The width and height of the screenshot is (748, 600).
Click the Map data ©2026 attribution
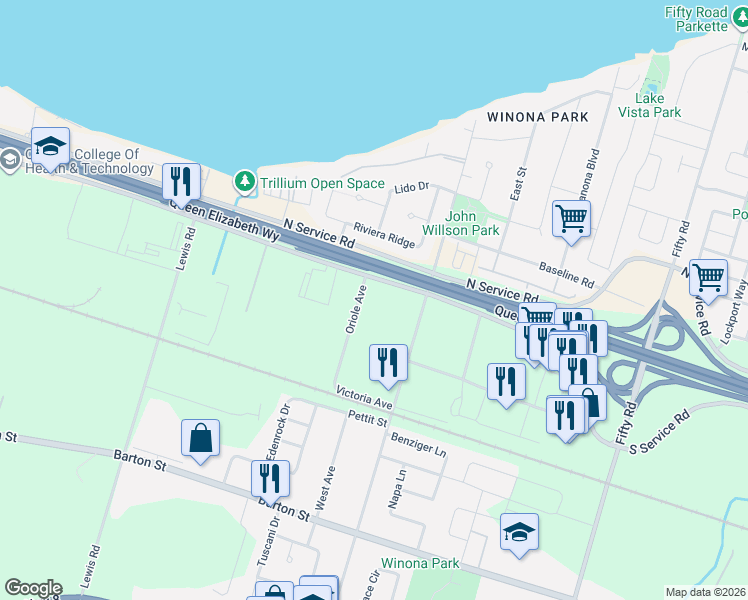pyautogui.click(x=706, y=592)
